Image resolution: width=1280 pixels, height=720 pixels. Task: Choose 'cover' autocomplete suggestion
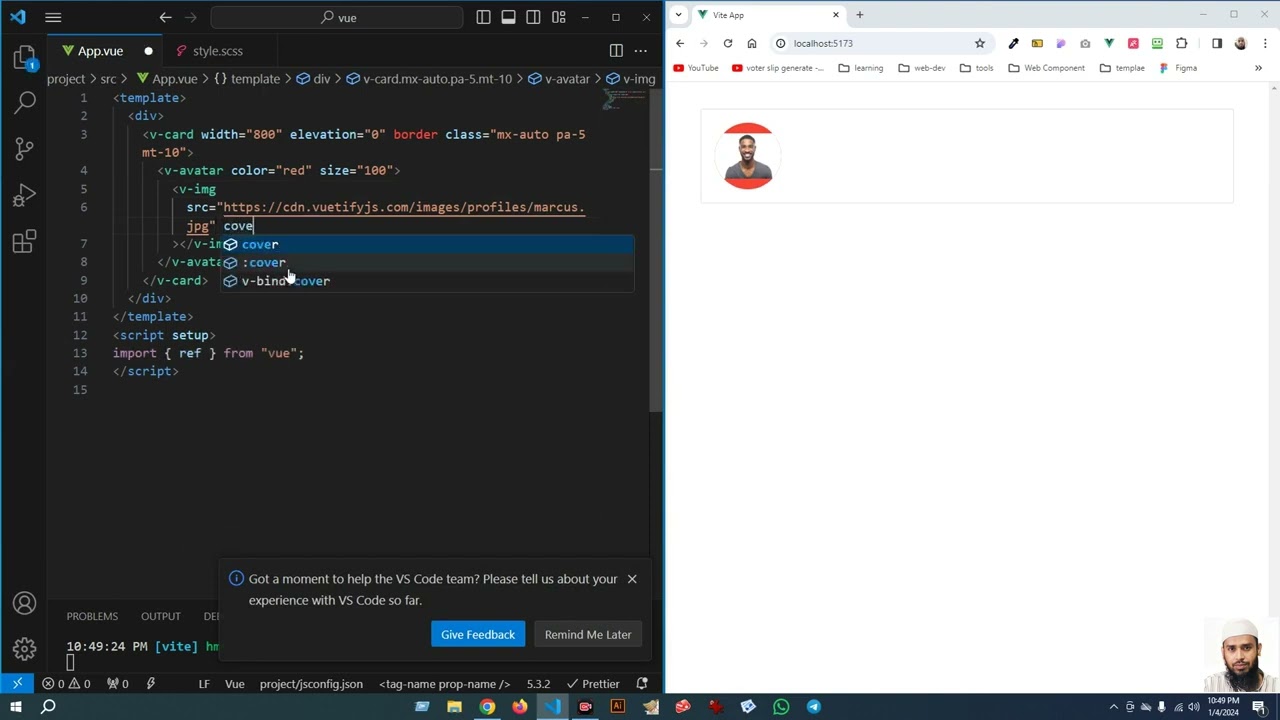coord(427,244)
